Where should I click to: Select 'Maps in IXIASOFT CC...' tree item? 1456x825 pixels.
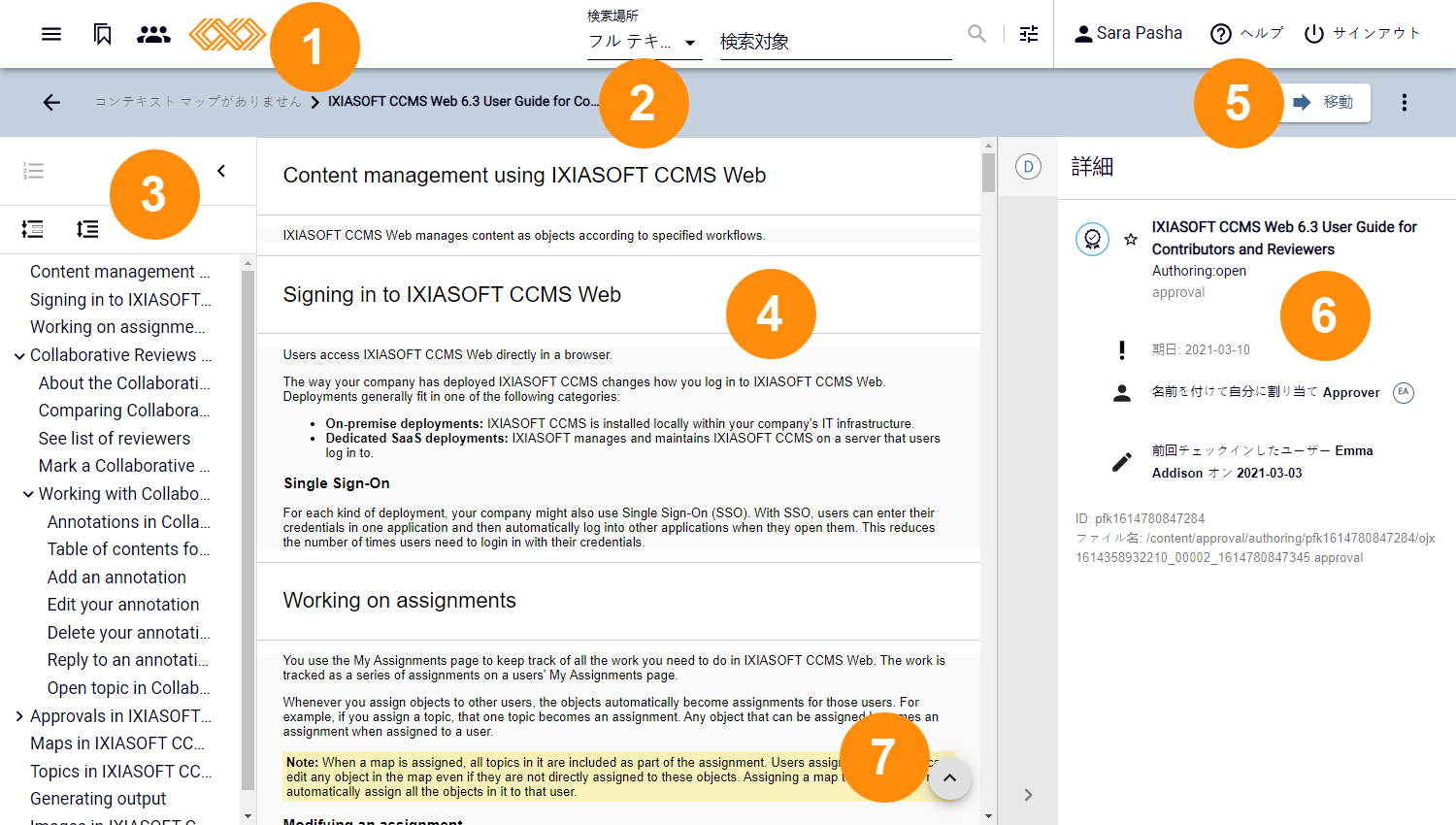(x=117, y=743)
